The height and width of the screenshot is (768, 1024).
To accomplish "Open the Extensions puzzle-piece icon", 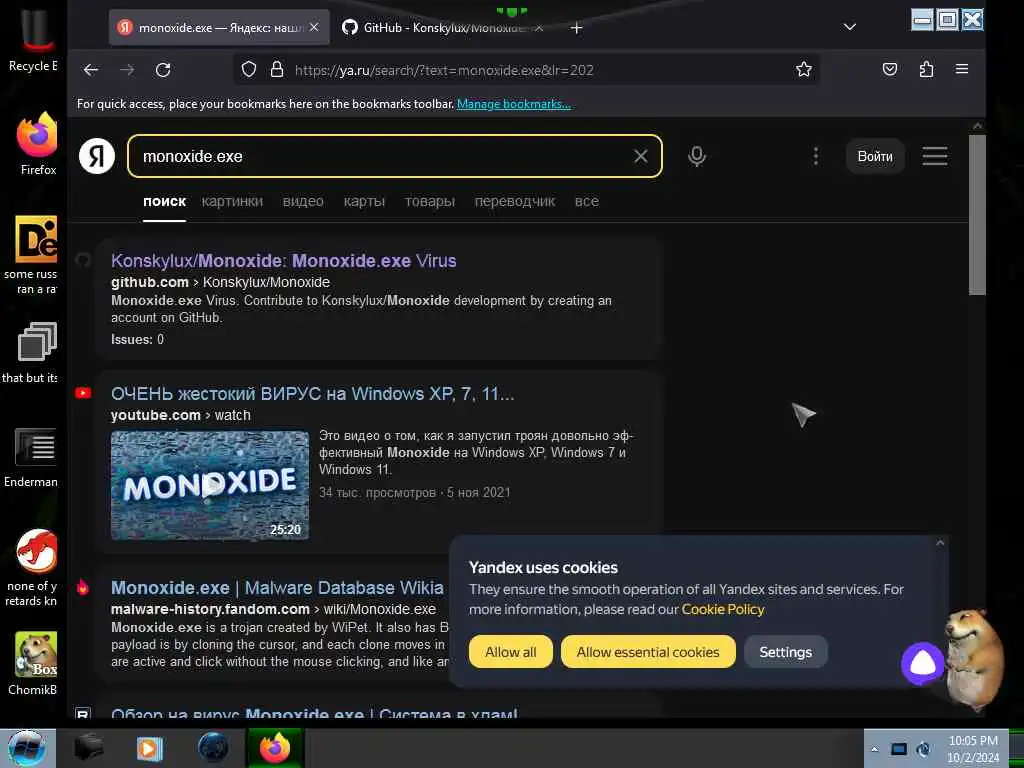I will click(x=926, y=69).
